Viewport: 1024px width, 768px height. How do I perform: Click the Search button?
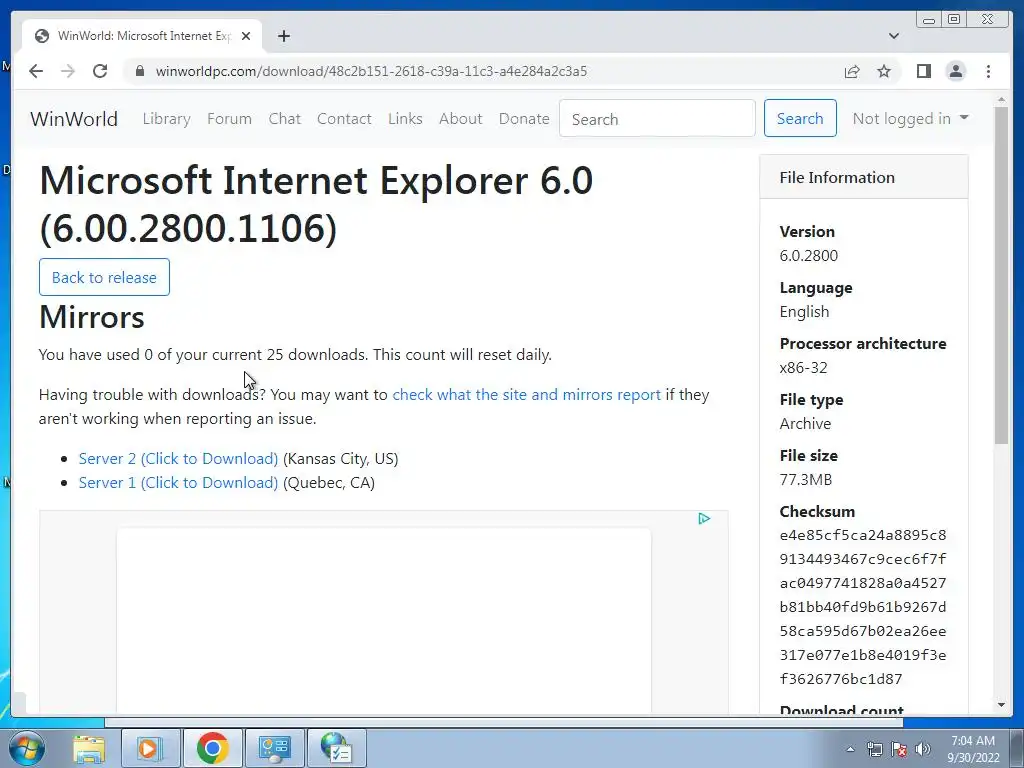pos(800,118)
